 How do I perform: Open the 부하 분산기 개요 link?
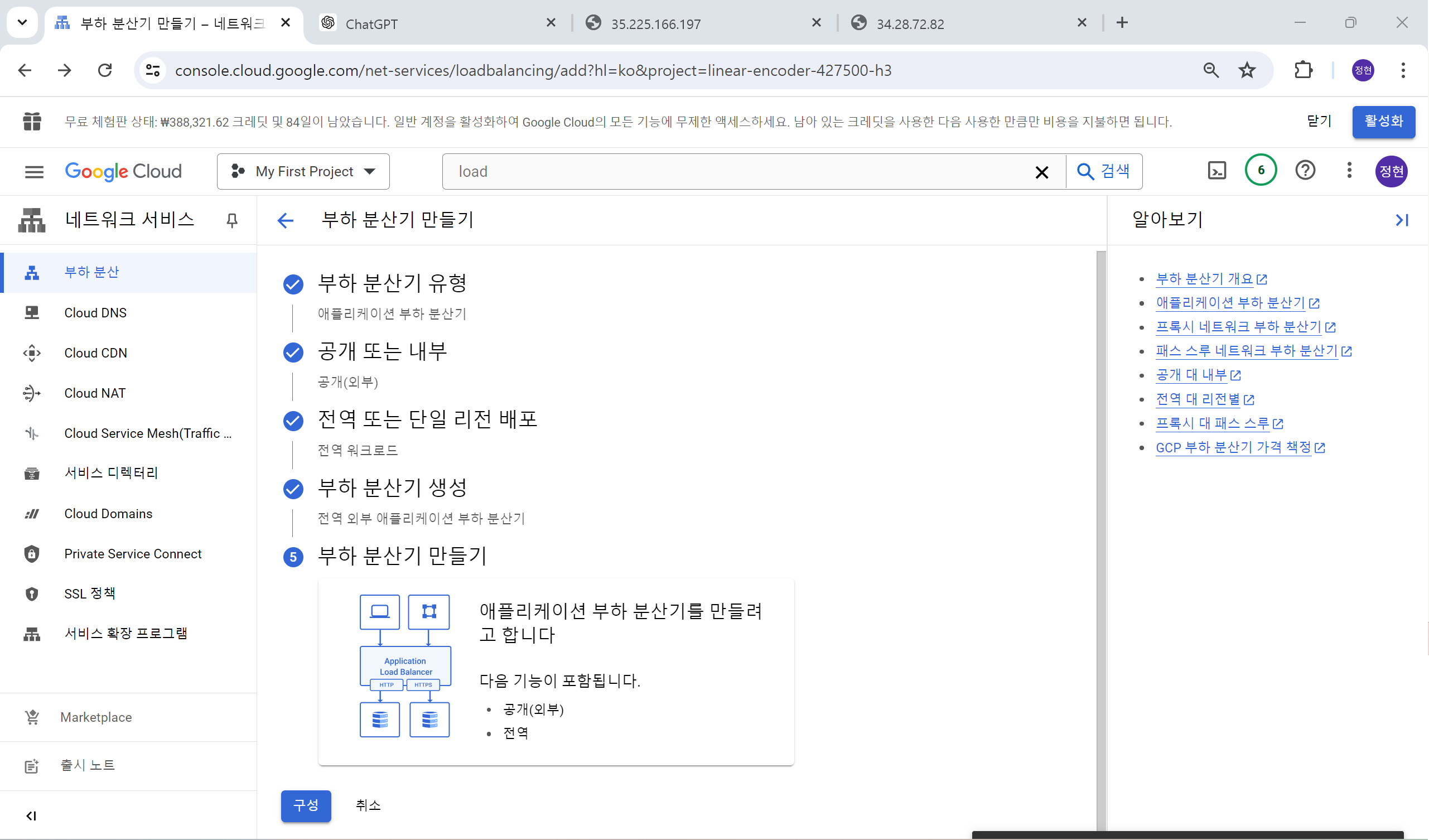coord(1204,279)
